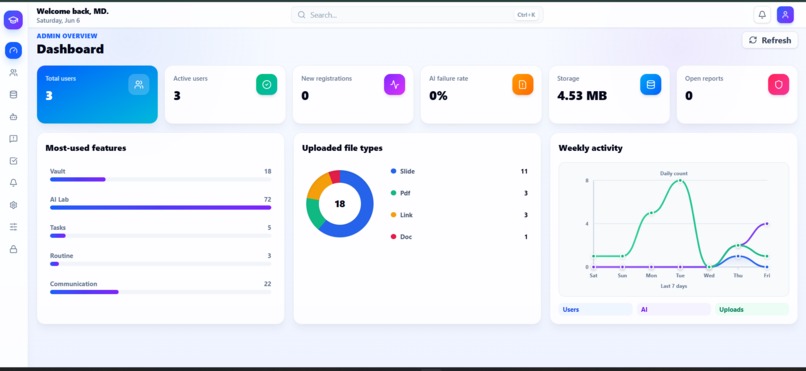
Task: Click the AI Lab usage bar
Action: (x=160, y=208)
